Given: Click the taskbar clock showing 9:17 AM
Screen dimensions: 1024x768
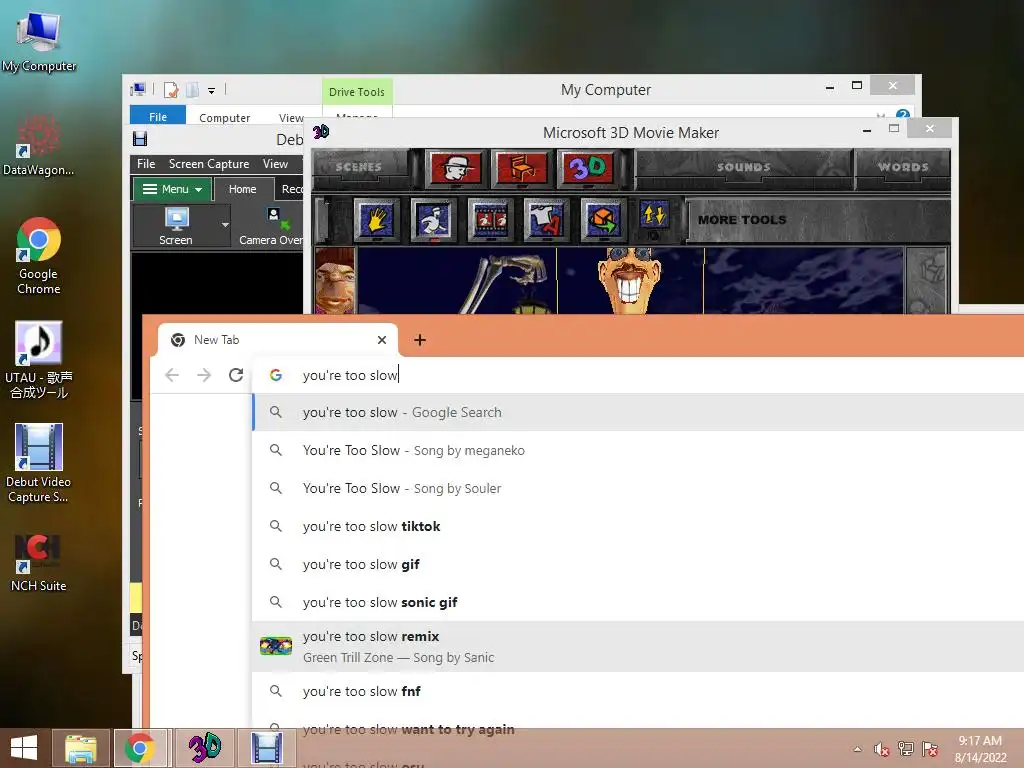Looking at the screenshot, I should (980, 749).
